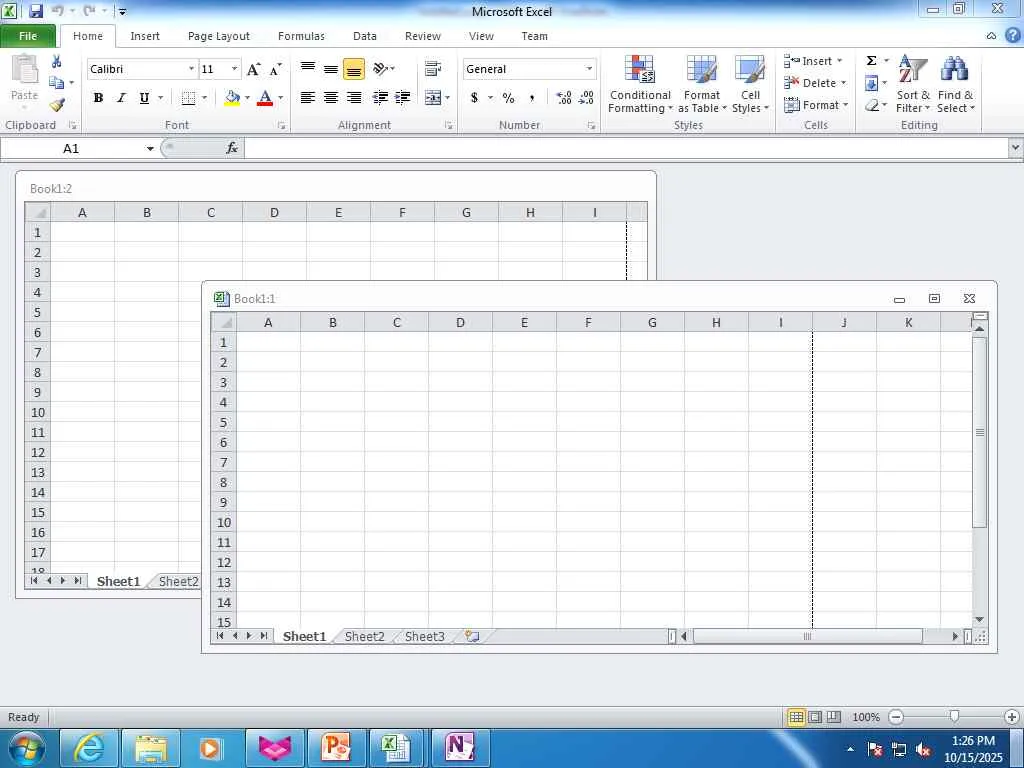Click the Fill down icon in Editing
The image size is (1024, 768).
pyautogui.click(x=871, y=83)
